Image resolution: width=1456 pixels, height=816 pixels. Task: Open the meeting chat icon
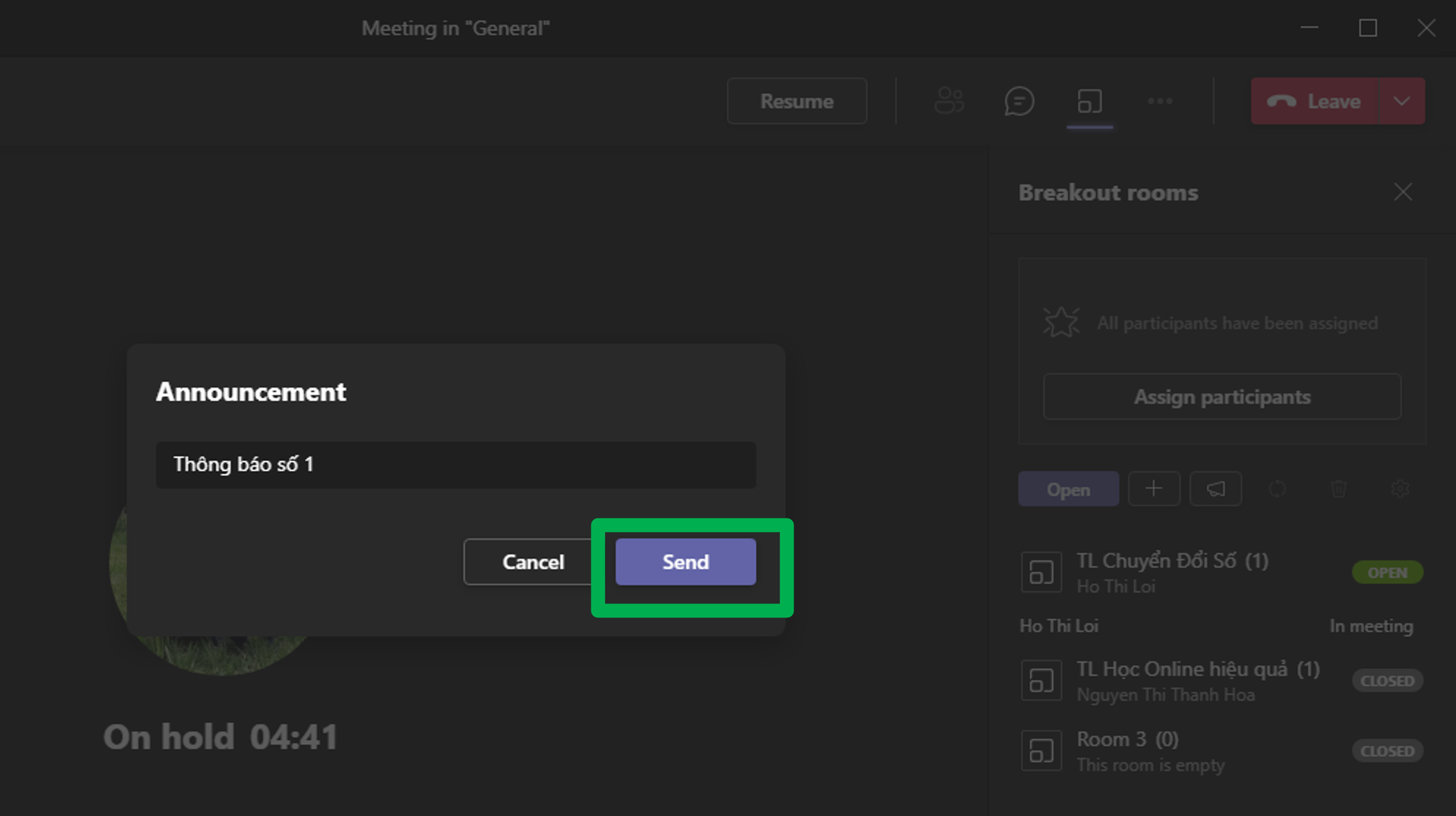(1019, 101)
